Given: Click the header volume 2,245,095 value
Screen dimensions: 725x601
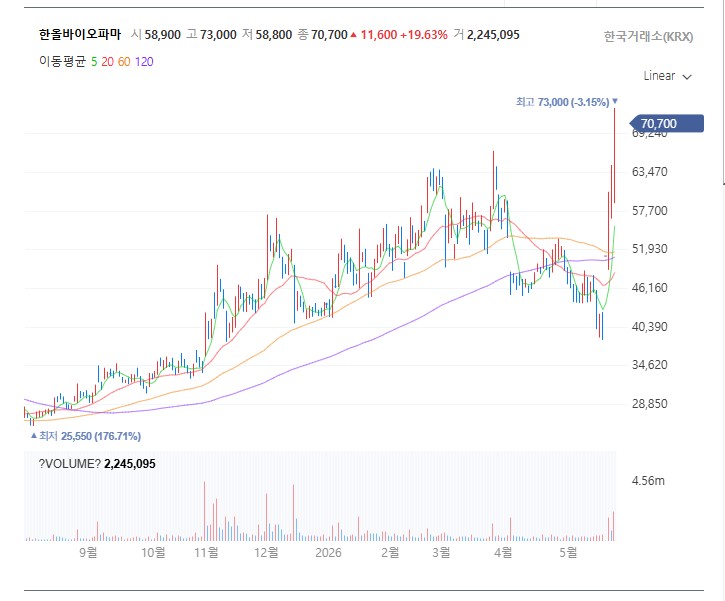Looking at the screenshot, I should pos(493,35).
